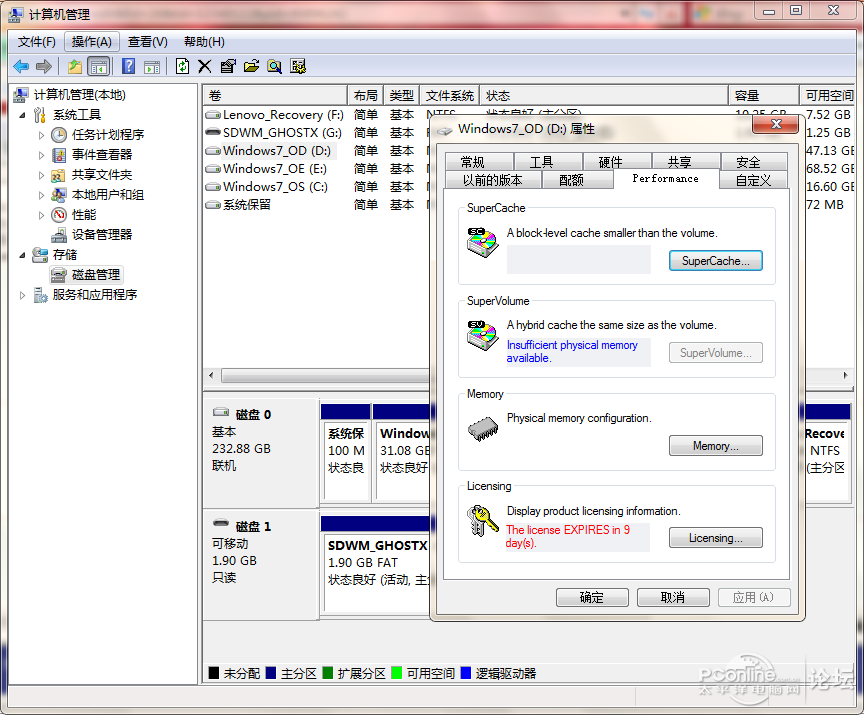Switch to the 常规 tab
The height and width of the screenshot is (715, 864).
[x=479, y=161]
